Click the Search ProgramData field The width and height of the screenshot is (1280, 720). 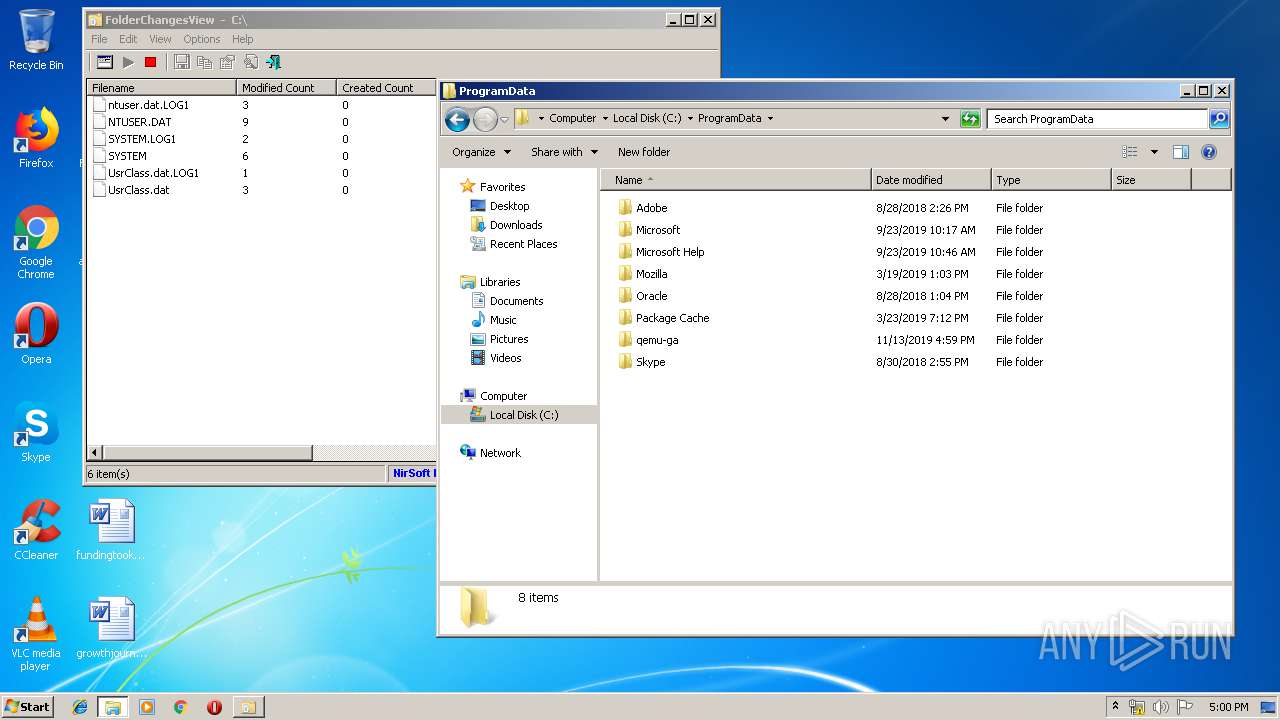tap(1097, 119)
